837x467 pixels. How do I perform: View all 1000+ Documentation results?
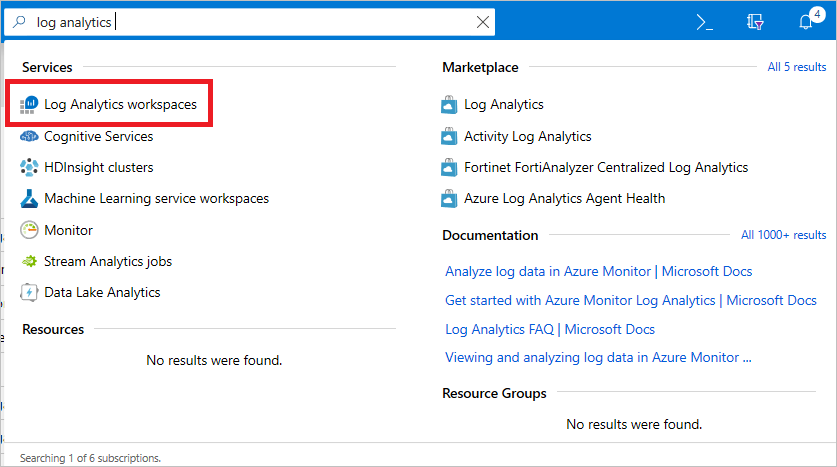click(x=783, y=235)
